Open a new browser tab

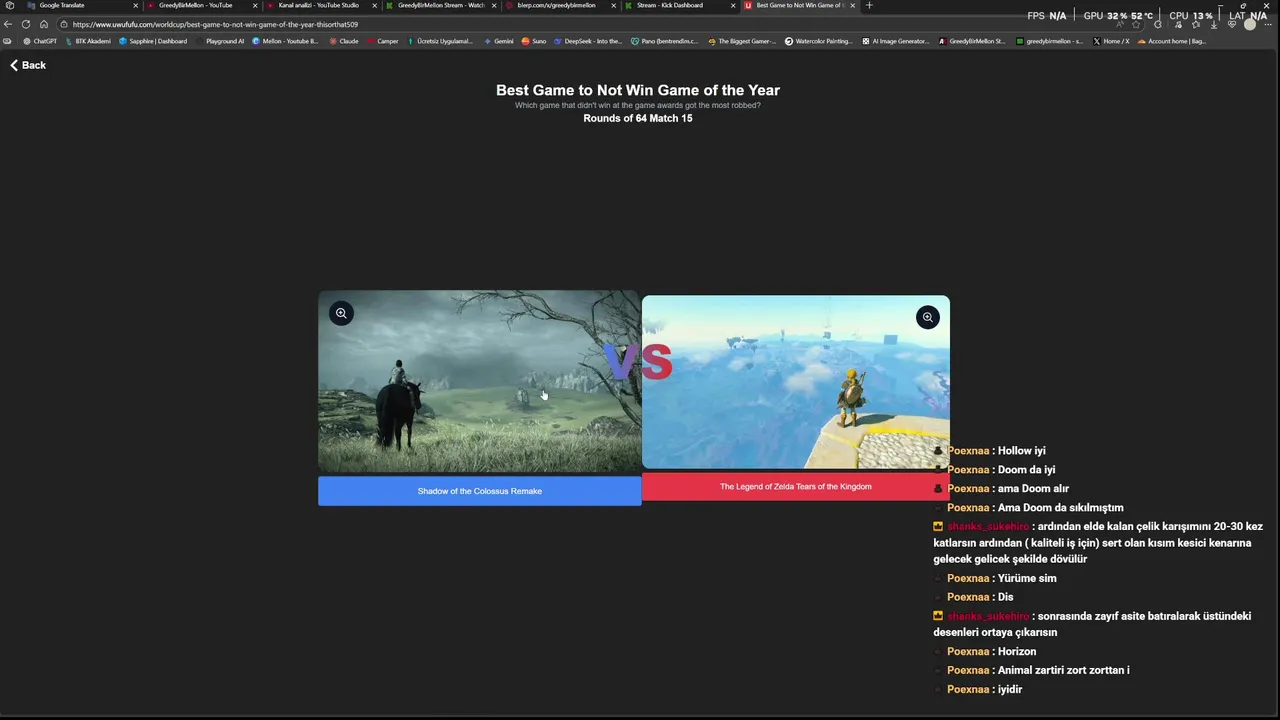(869, 5)
